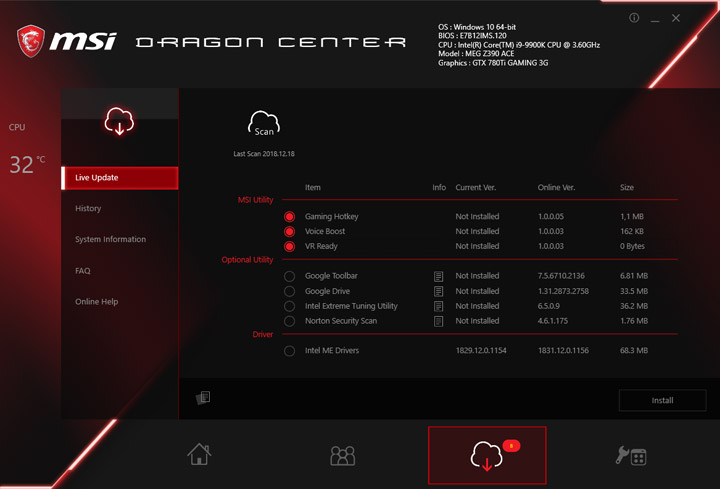Click the Current Ver. column header

(476, 187)
